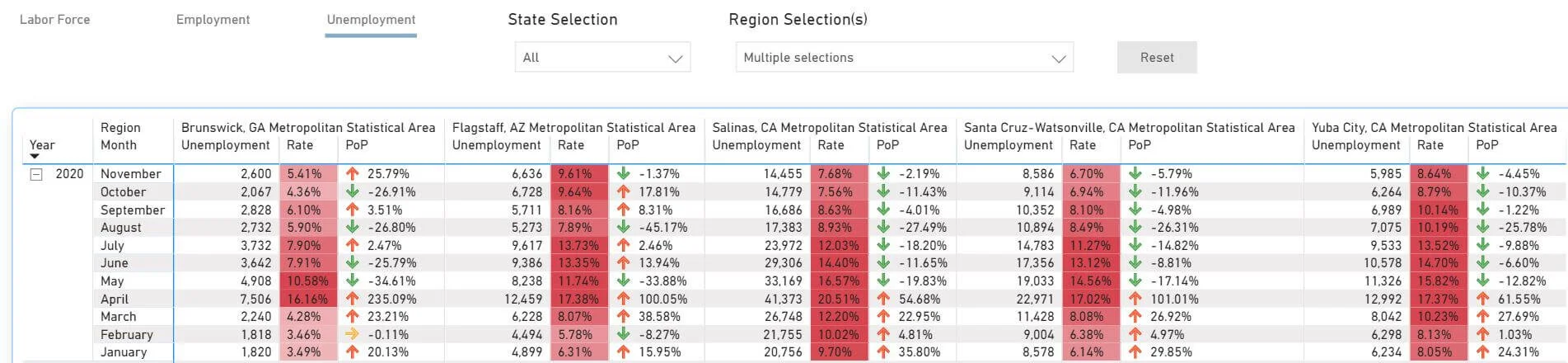Click the Yuba City, CA Metropolitan Statistical Area header
This screenshot has height=363, width=1568.
(x=1435, y=128)
